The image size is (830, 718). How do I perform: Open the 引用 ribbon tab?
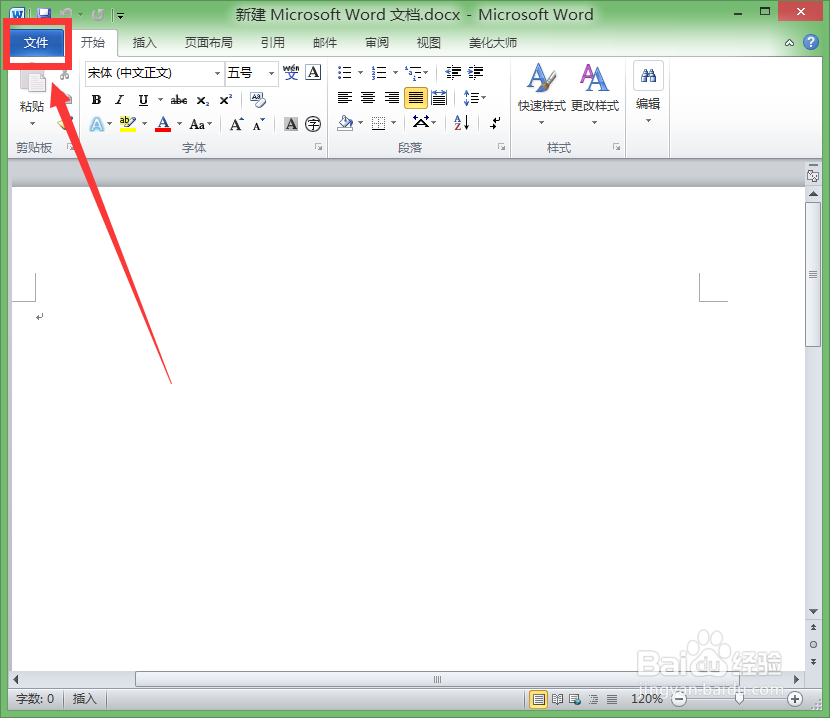click(273, 43)
